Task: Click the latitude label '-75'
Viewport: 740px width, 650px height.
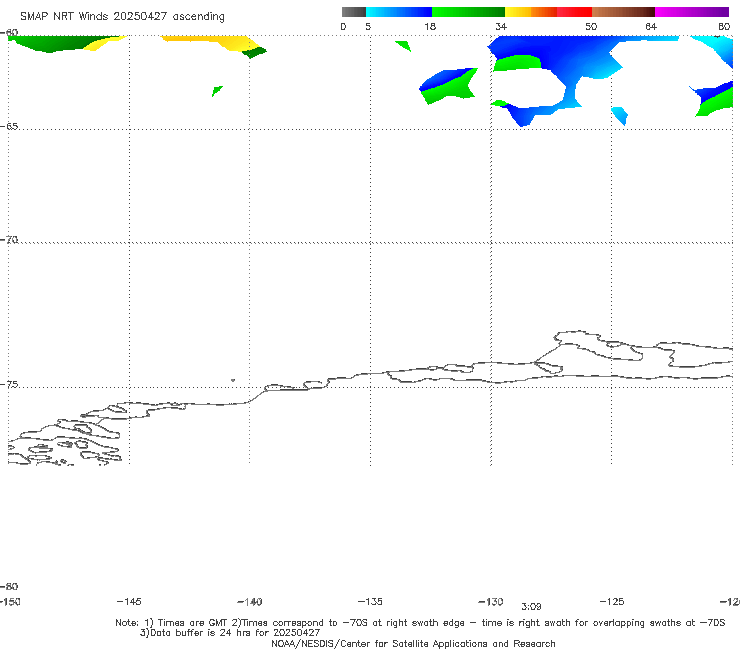Action: pyautogui.click(x=9, y=384)
